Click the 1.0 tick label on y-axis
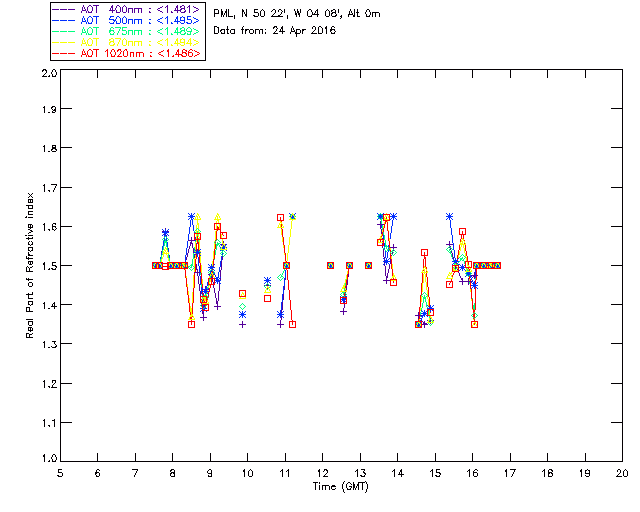 (x=48, y=459)
